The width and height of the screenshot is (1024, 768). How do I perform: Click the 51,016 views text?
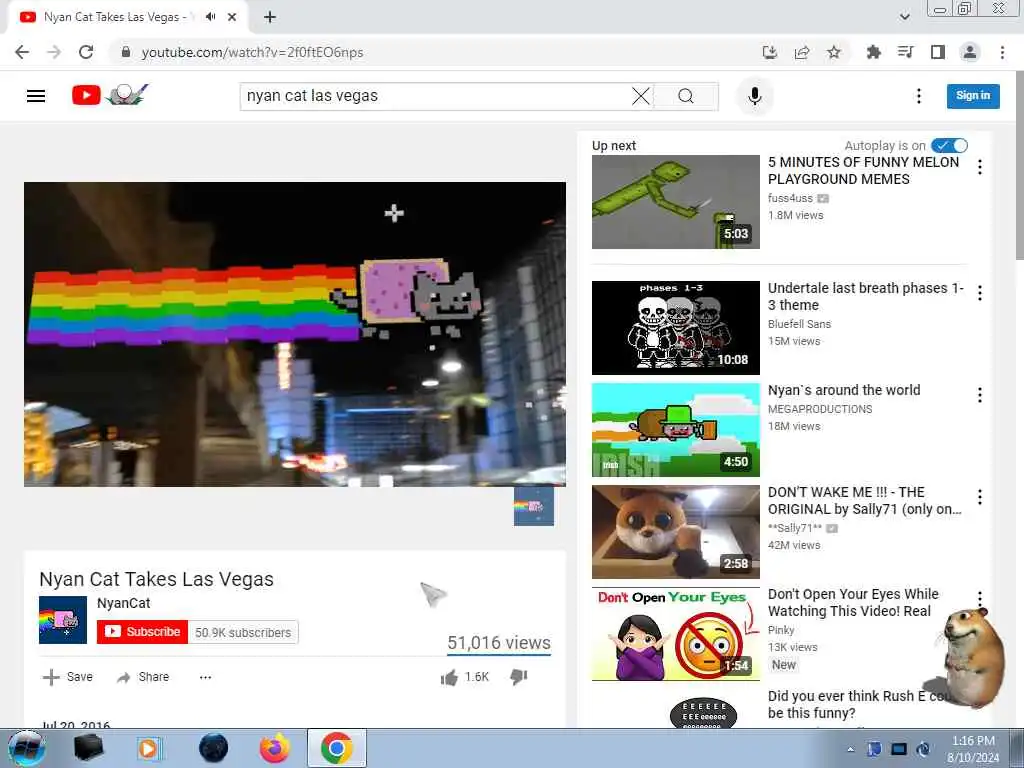(x=499, y=643)
